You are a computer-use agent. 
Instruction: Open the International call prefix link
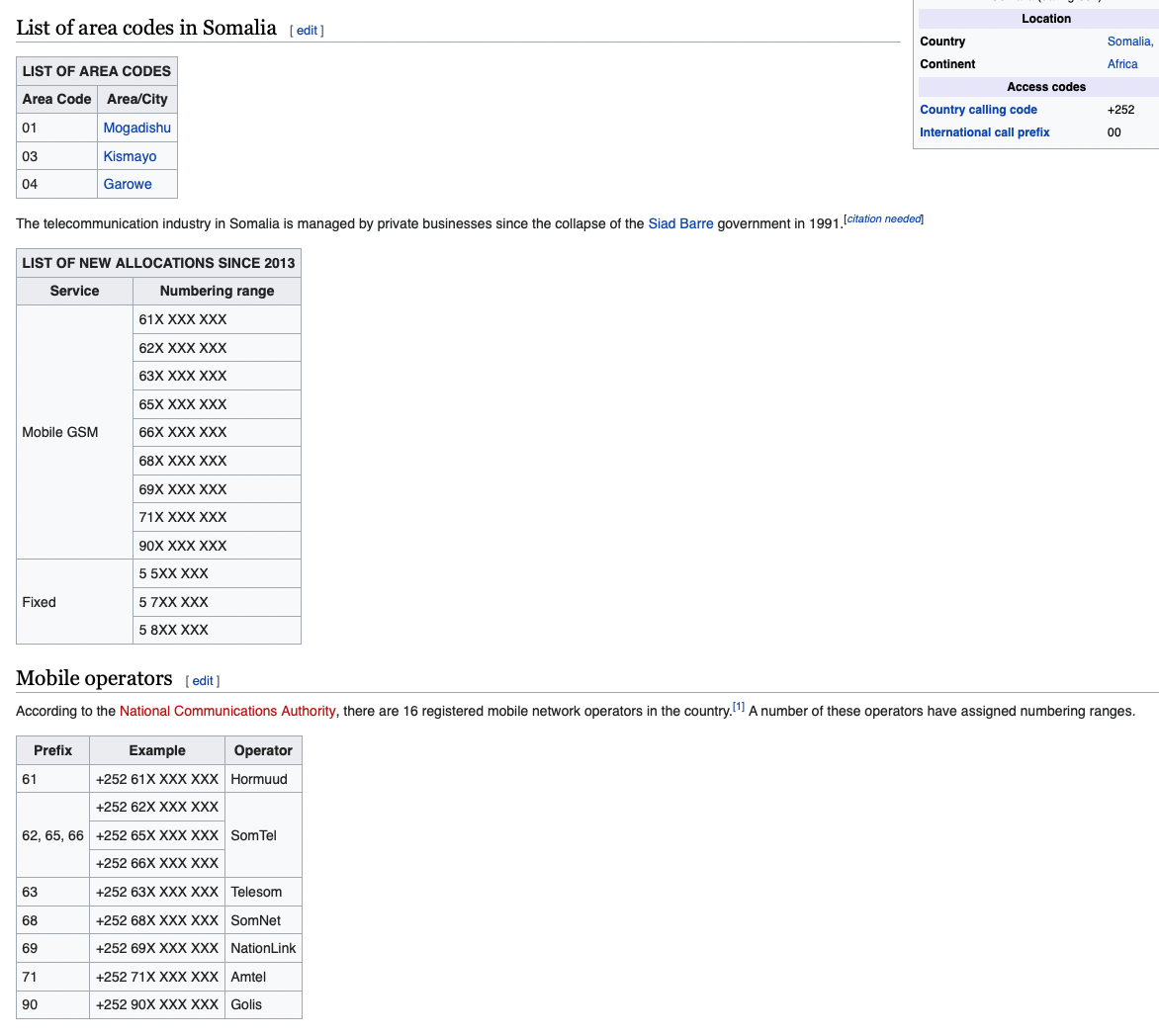[984, 132]
